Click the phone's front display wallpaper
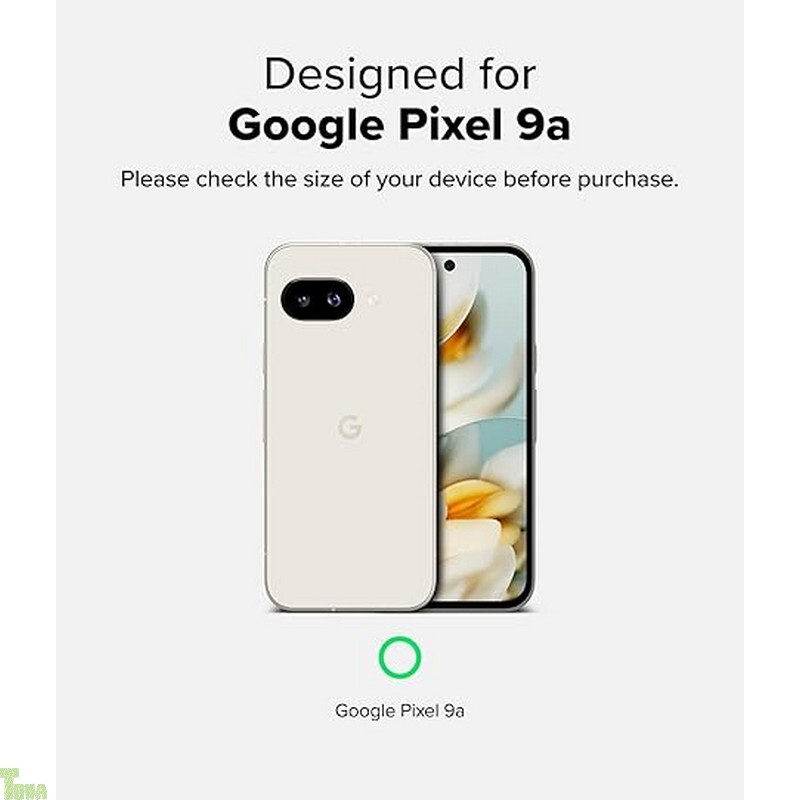 point(482,428)
